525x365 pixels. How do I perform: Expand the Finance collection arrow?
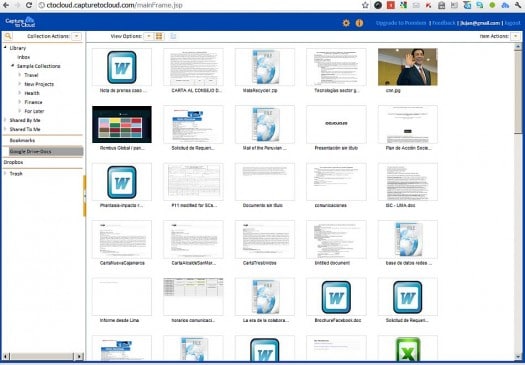pyautogui.click(x=20, y=102)
